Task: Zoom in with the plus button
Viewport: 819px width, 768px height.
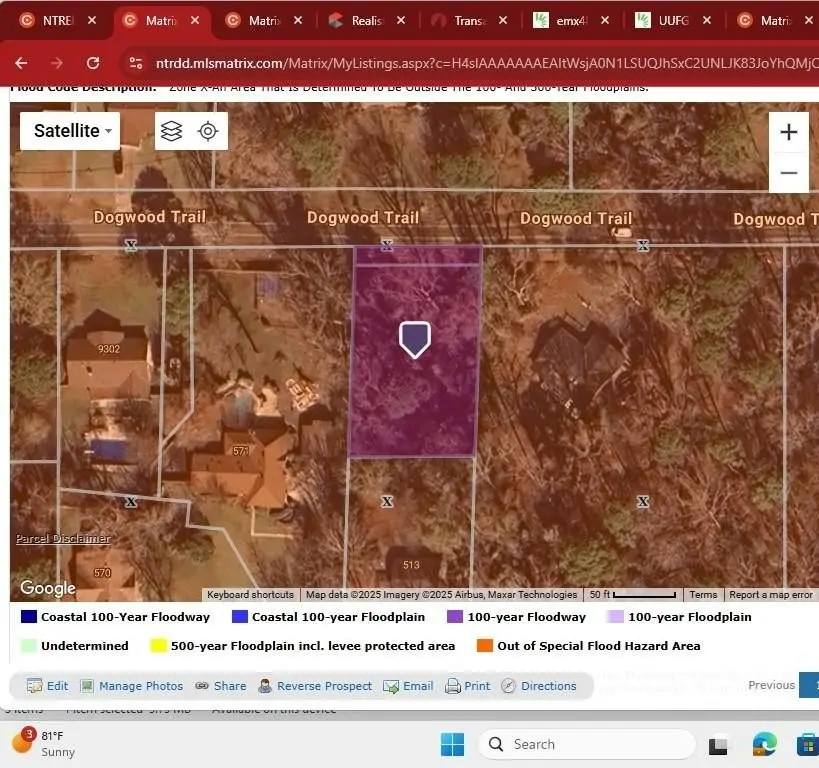Action: tap(788, 132)
